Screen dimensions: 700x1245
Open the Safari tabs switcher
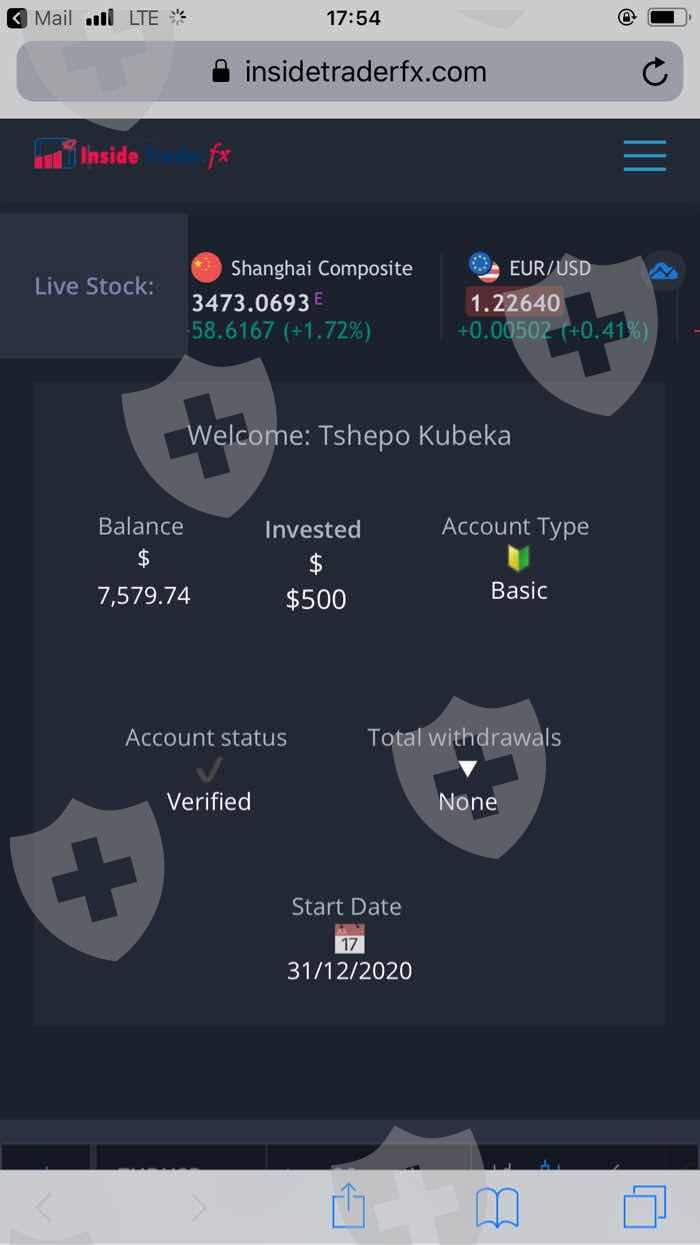tap(644, 1207)
